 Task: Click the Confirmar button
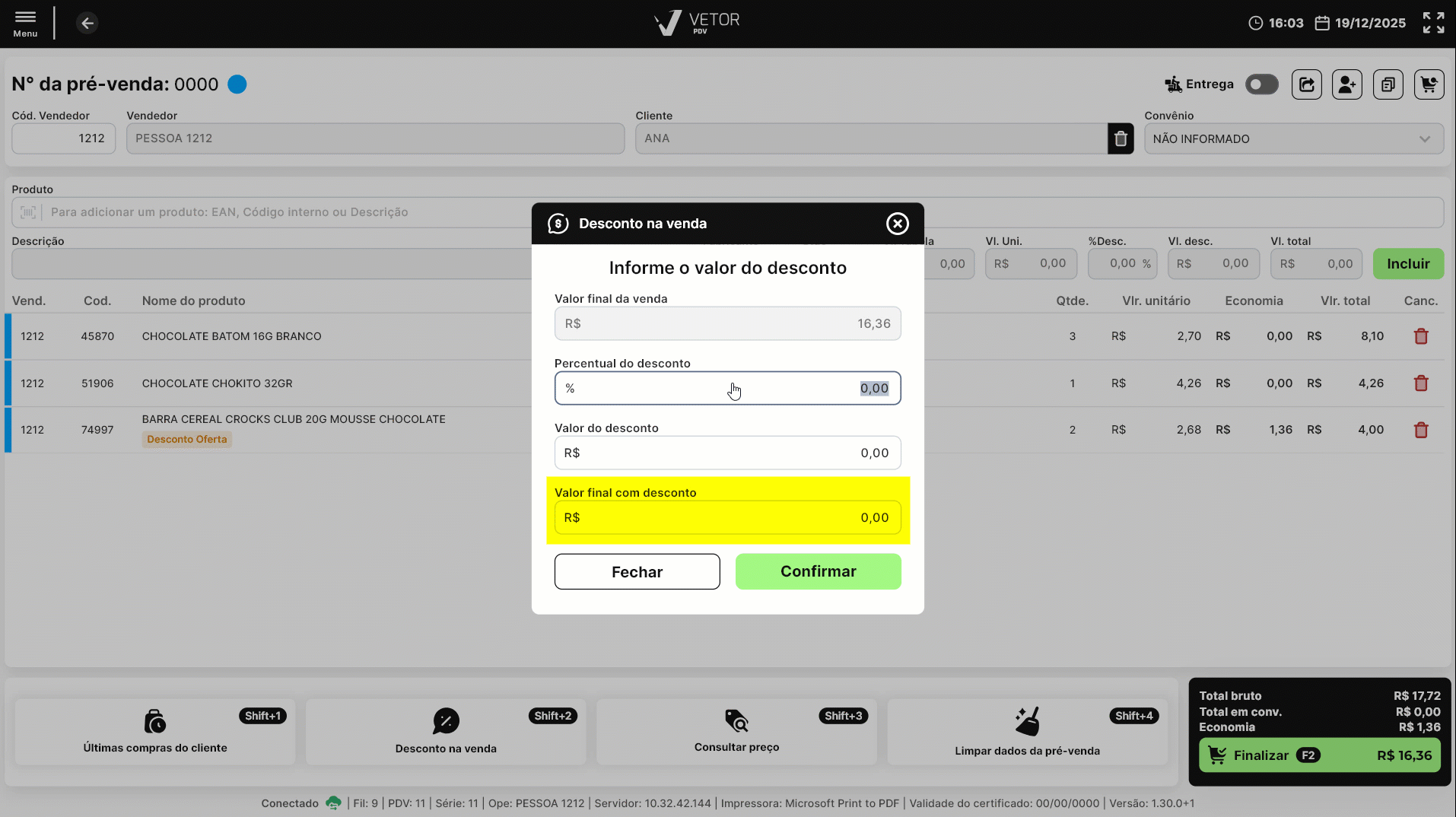[x=819, y=571]
